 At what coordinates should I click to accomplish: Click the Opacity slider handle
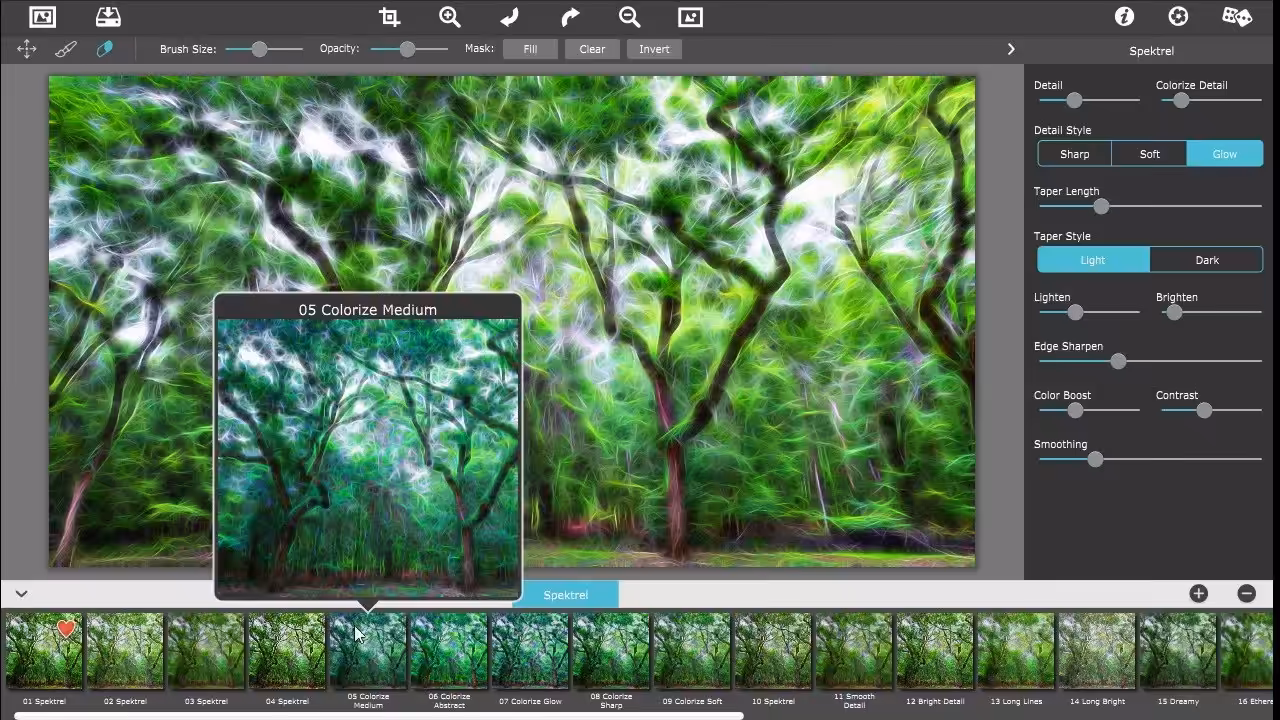point(407,49)
